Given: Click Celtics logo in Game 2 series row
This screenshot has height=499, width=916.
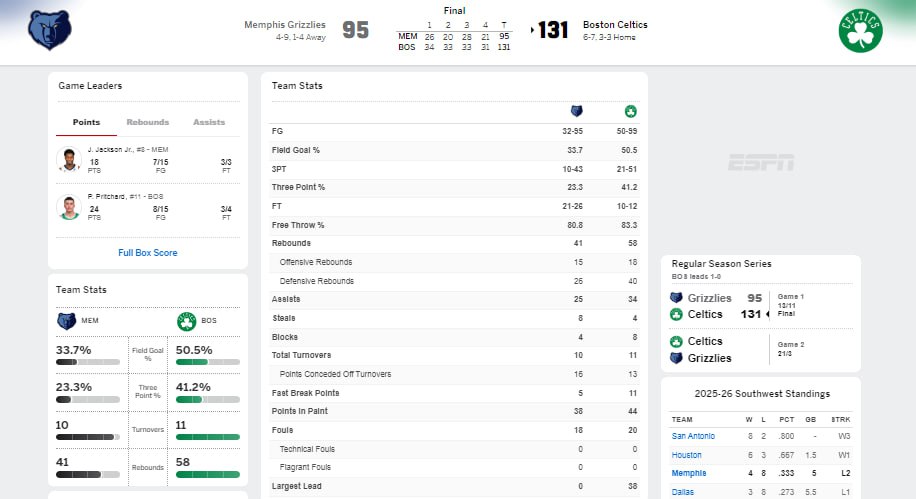Looking at the screenshot, I should pos(677,341).
